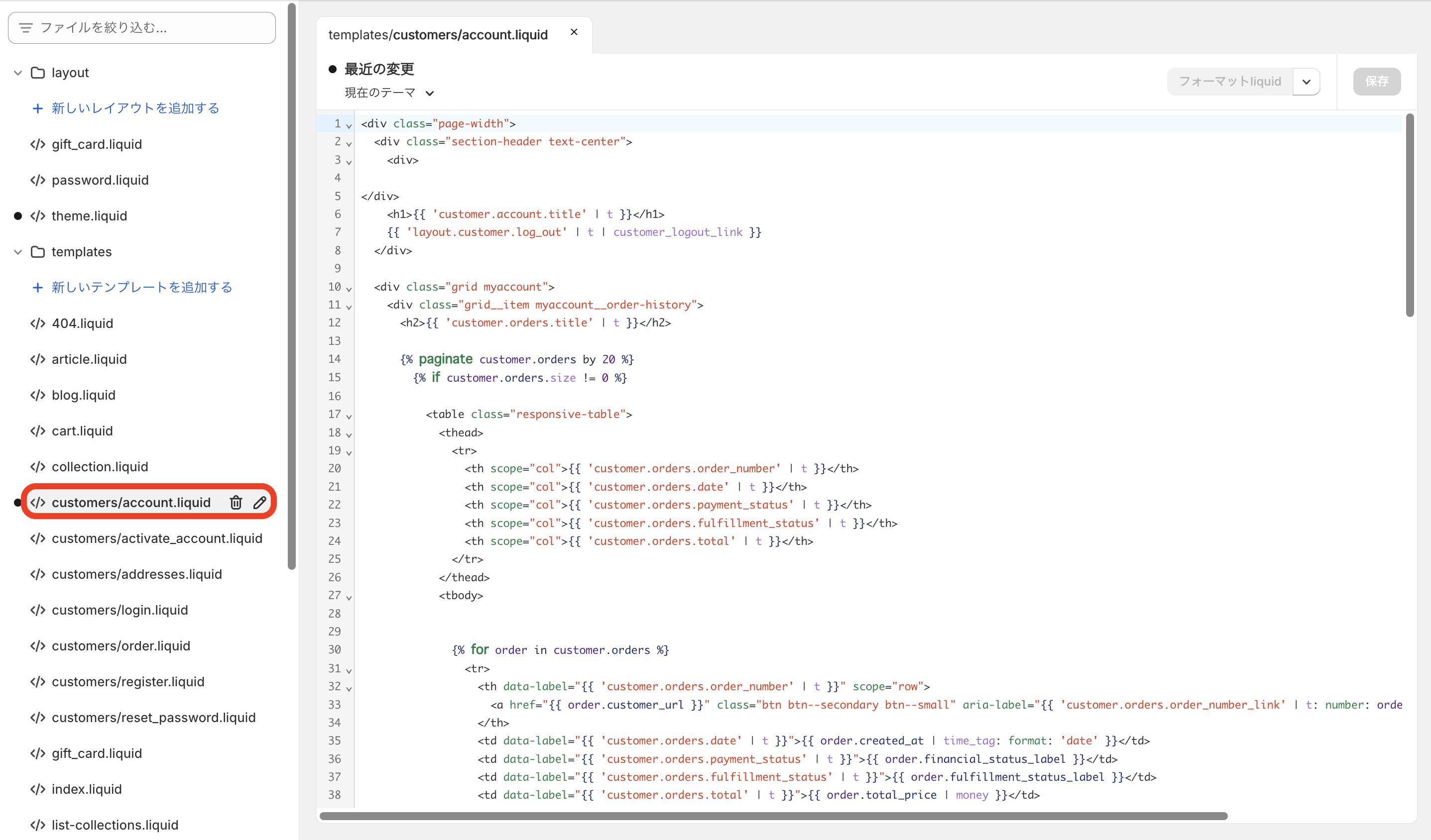Open customers/activate_account.liquid file
The height and width of the screenshot is (840, 1431).
pos(157,538)
